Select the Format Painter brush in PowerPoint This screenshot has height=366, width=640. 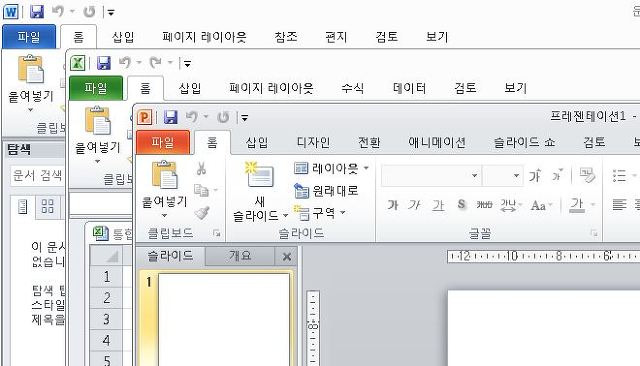[x=202, y=212]
